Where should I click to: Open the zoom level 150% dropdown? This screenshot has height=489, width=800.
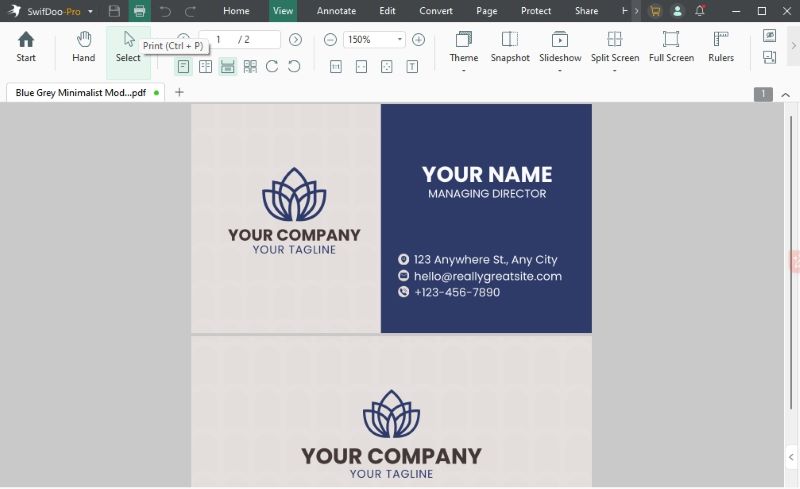pos(399,39)
